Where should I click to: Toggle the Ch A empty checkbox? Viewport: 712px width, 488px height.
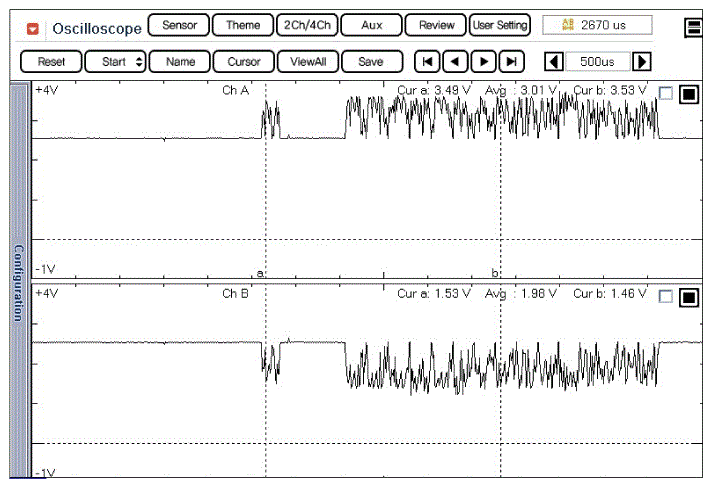click(666, 94)
